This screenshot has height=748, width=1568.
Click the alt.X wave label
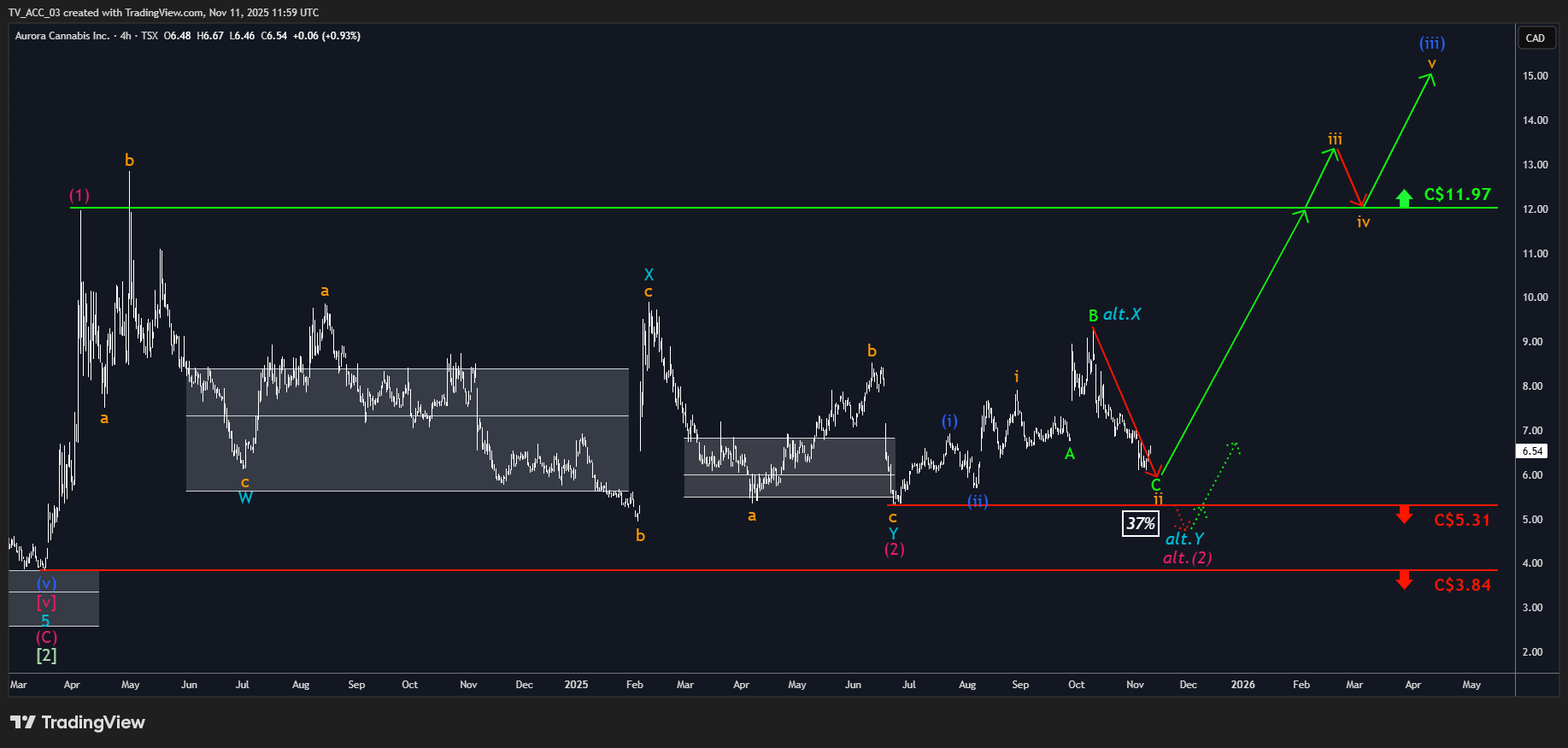coord(1122,315)
